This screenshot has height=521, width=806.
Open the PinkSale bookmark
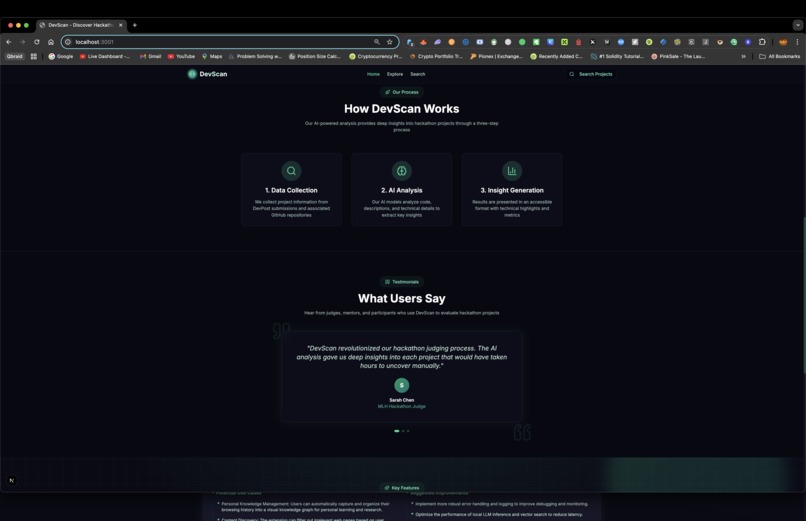pyautogui.click(x=678, y=57)
